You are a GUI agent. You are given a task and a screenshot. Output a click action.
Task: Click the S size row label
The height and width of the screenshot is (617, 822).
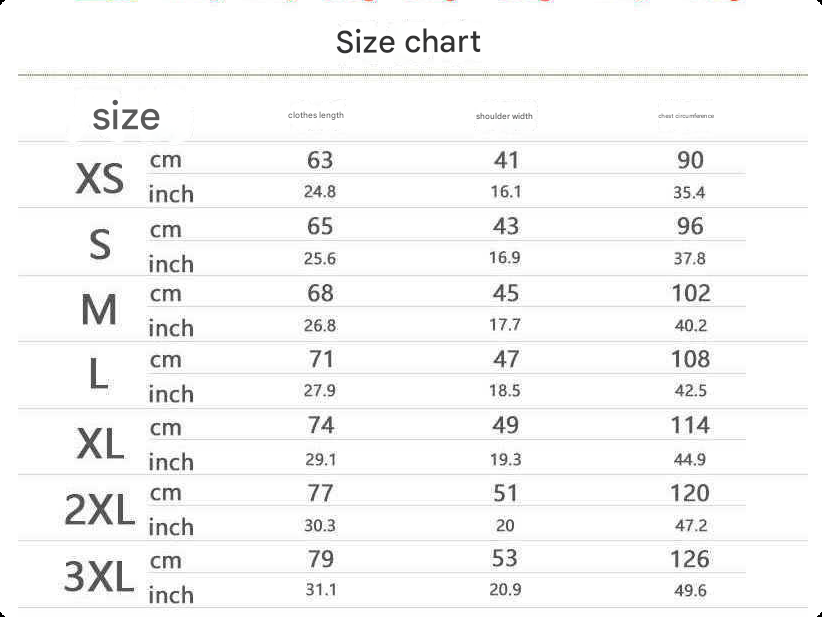100,244
